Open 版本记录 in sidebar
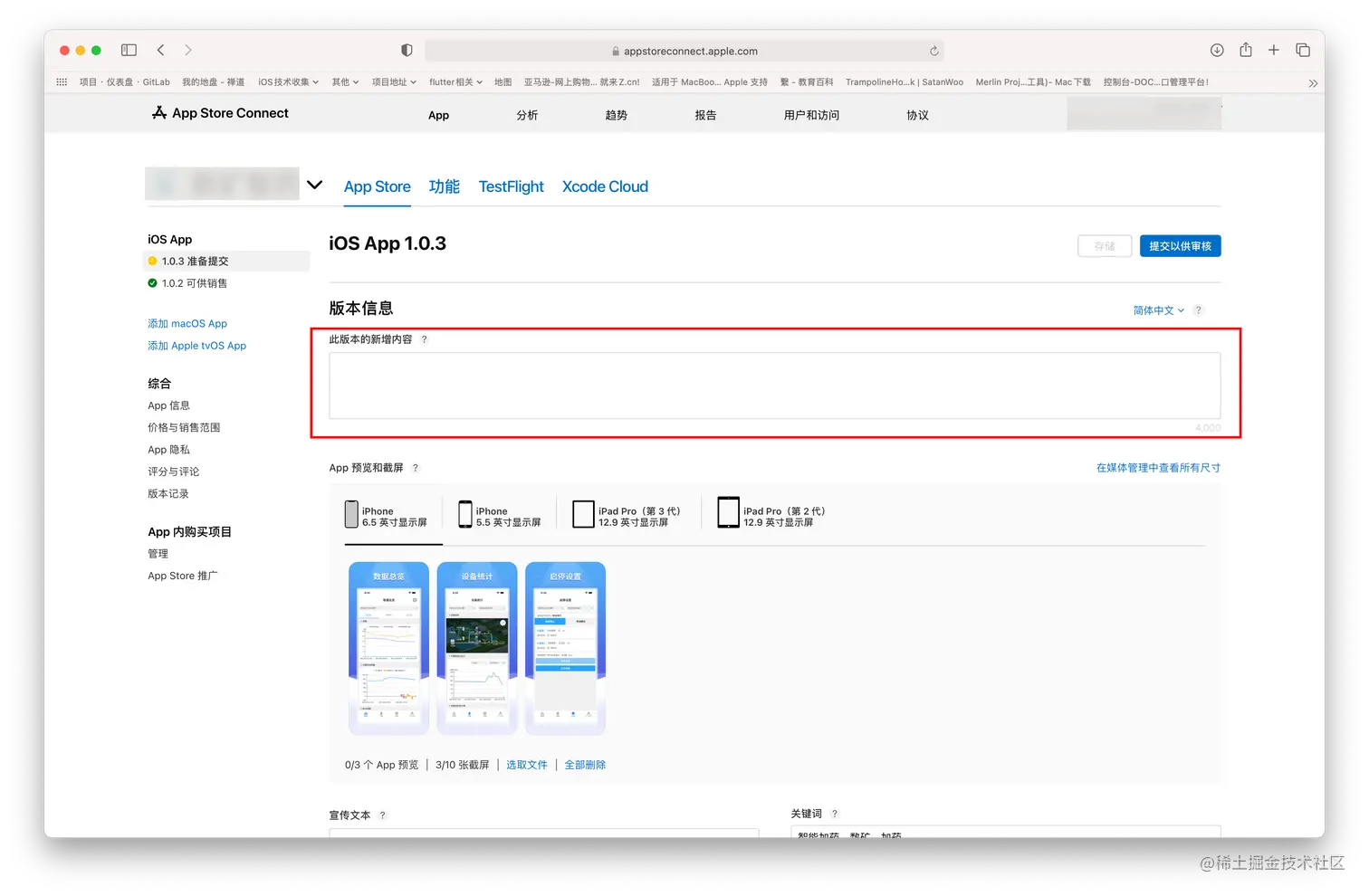The height and width of the screenshot is (896, 1369). 168,494
